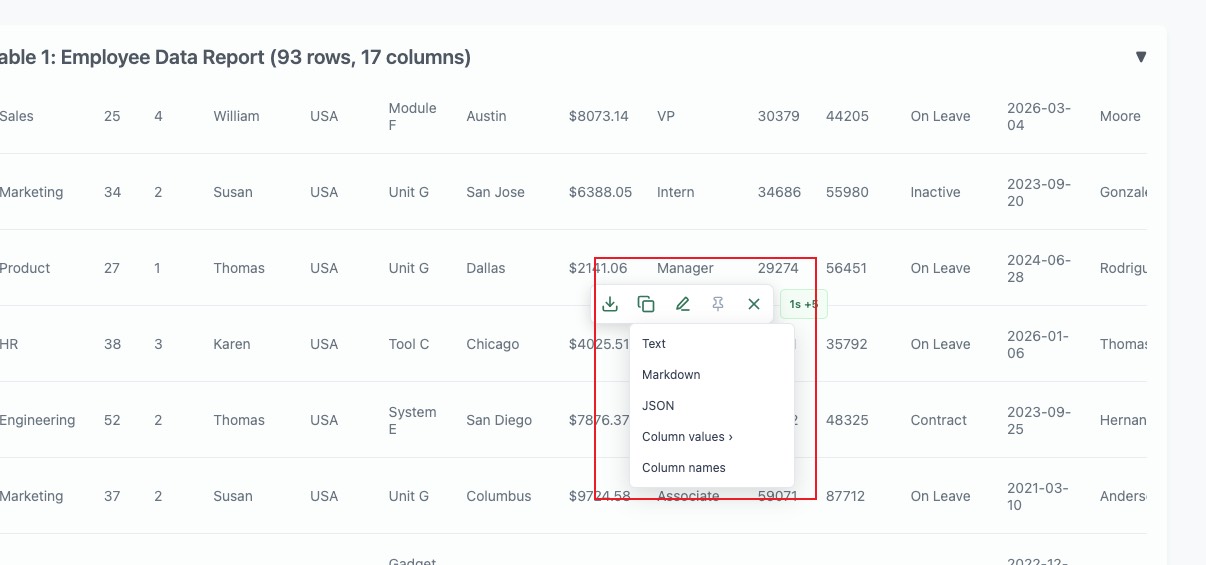Click the age '27' cell
Viewport: 1206px width, 565px height.
(x=112, y=268)
